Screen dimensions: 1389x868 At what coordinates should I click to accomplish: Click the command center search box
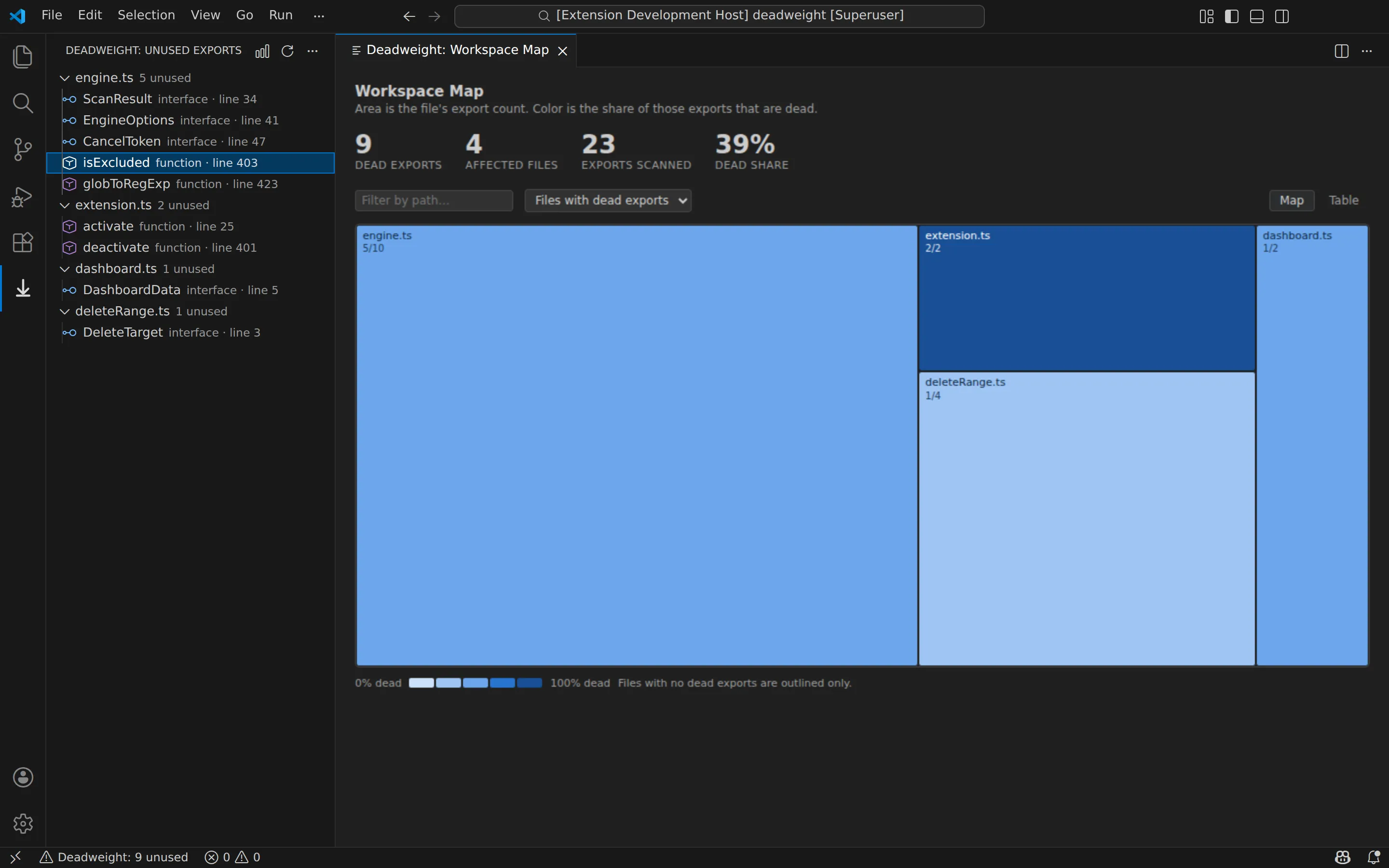click(x=719, y=16)
